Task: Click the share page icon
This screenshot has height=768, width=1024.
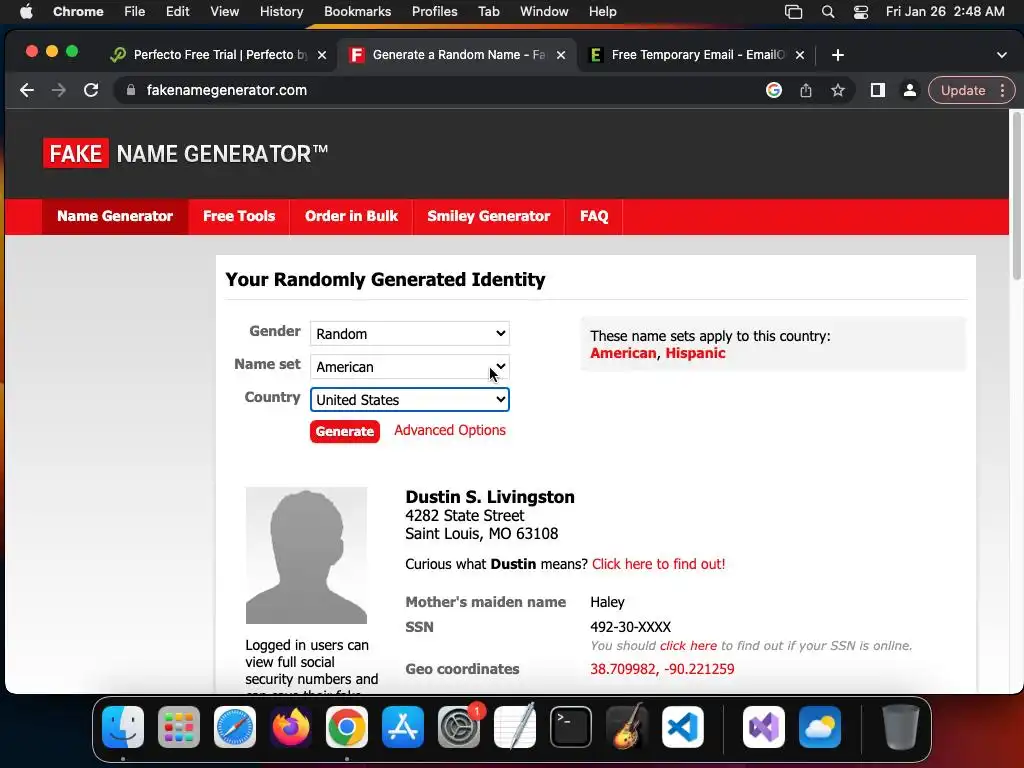Action: [x=806, y=90]
